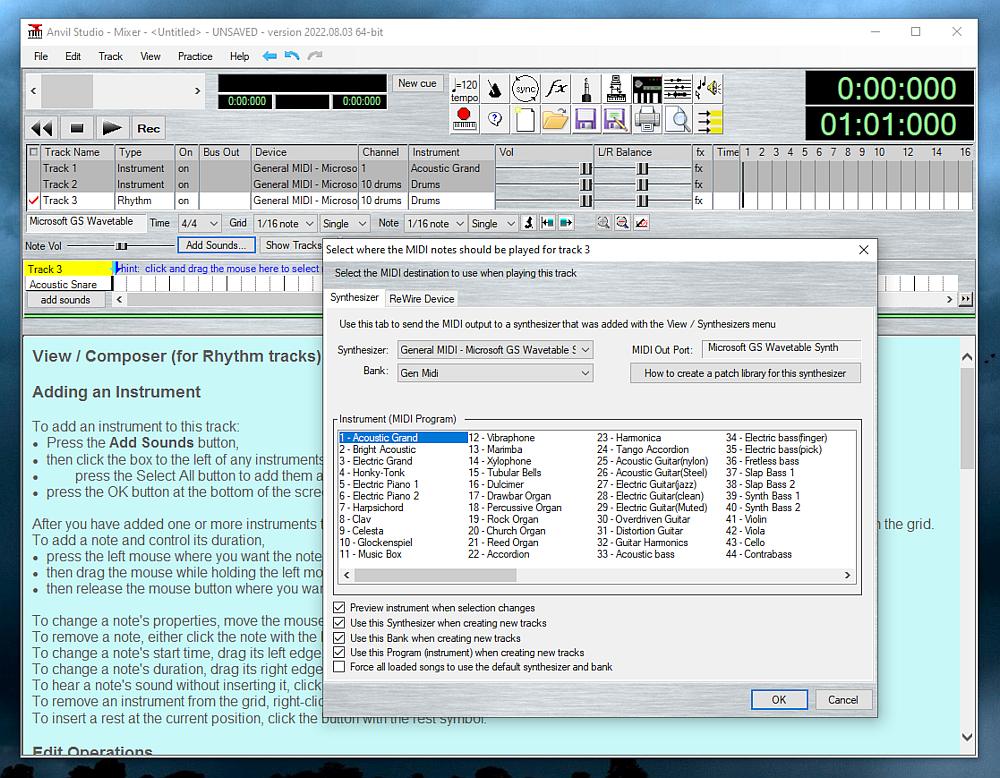Click the arrows-to-yellow-tracks icon
The height and width of the screenshot is (778, 1000).
709,119
